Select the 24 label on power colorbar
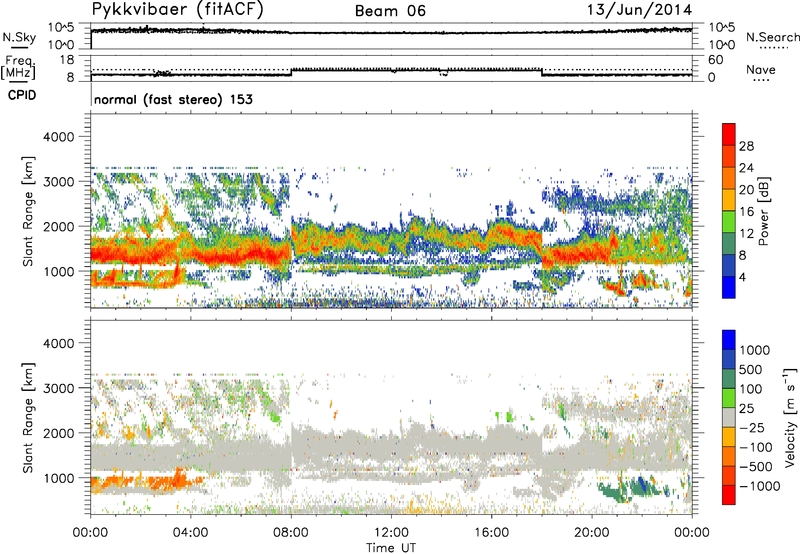800x554 pixels. coord(746,168)
